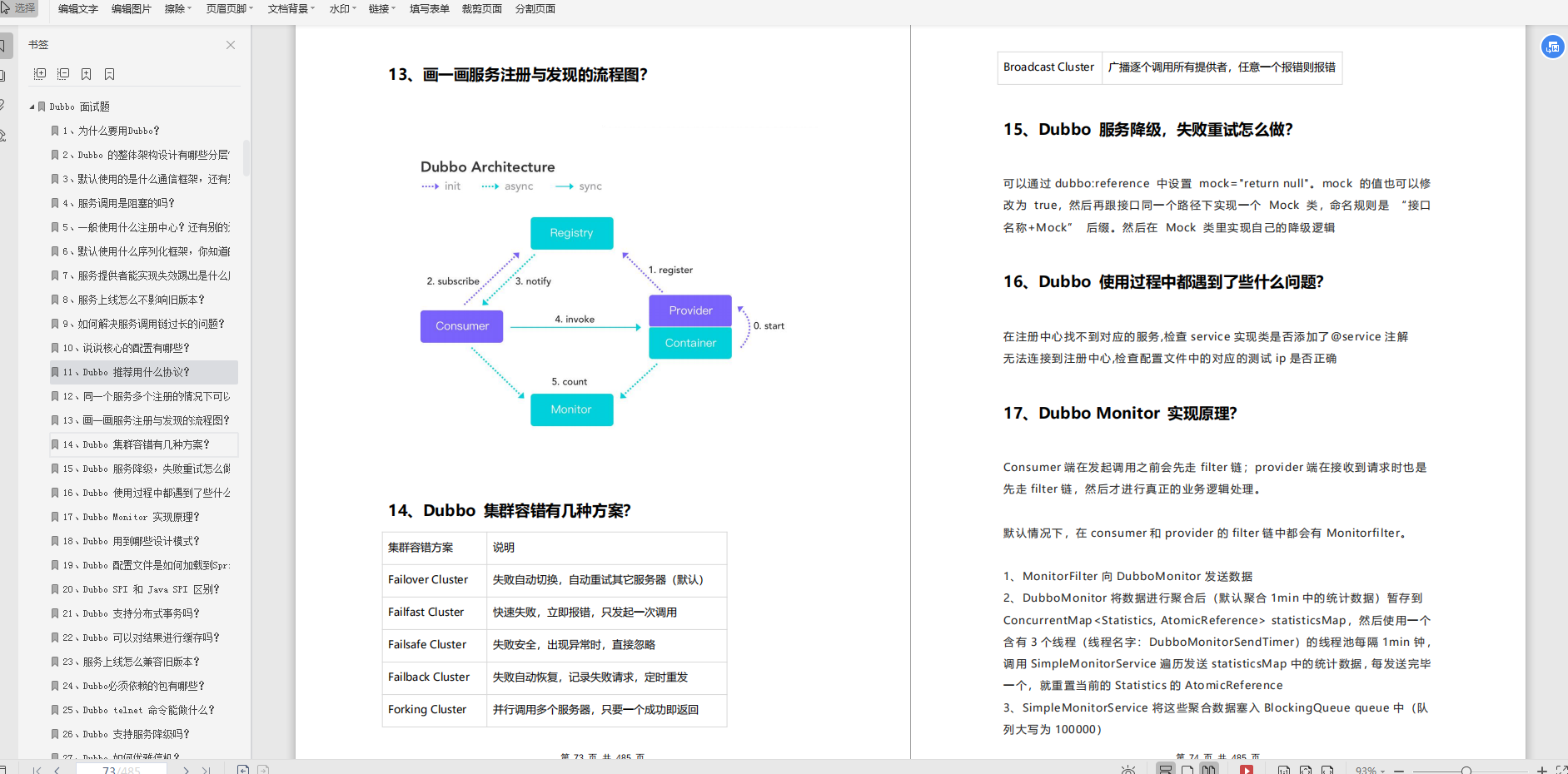This screenshot has width=1568, height=774.
Task: Start slideshow with red play button
Action: [x=1247, y=770]
